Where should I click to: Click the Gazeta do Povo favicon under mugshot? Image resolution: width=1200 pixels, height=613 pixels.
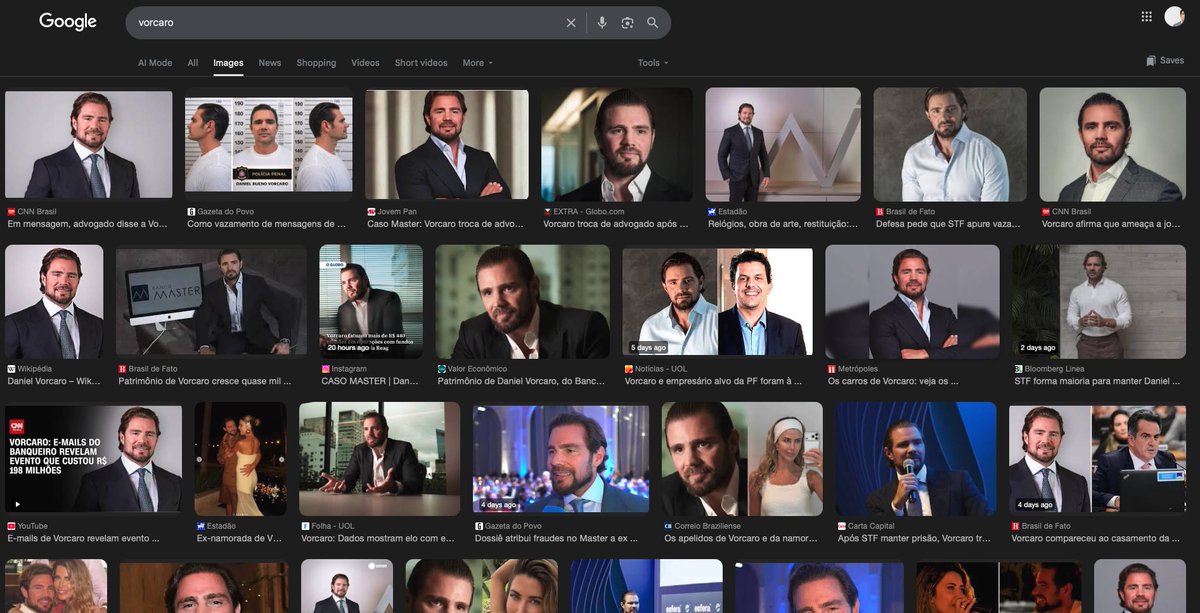(191, 212)
